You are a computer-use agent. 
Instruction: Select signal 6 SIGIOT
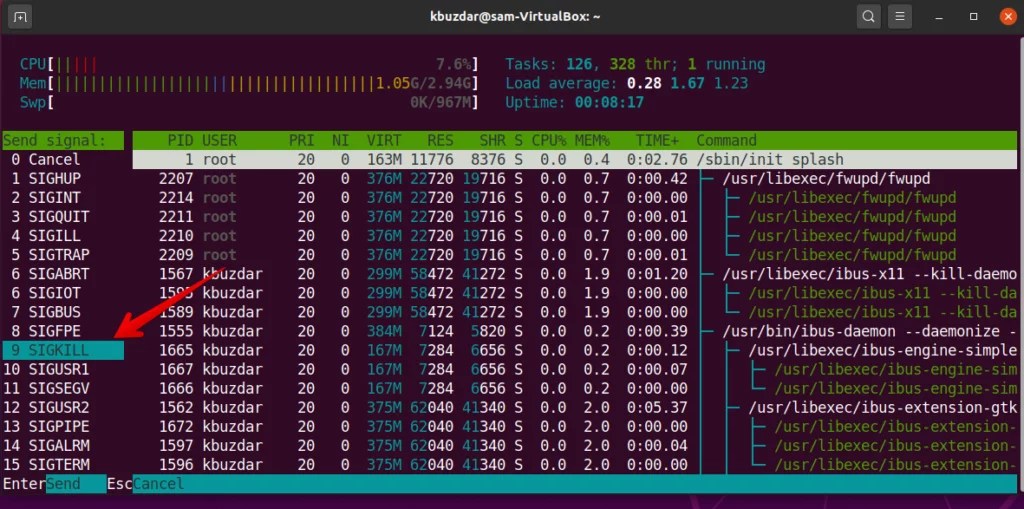point(63,293)
